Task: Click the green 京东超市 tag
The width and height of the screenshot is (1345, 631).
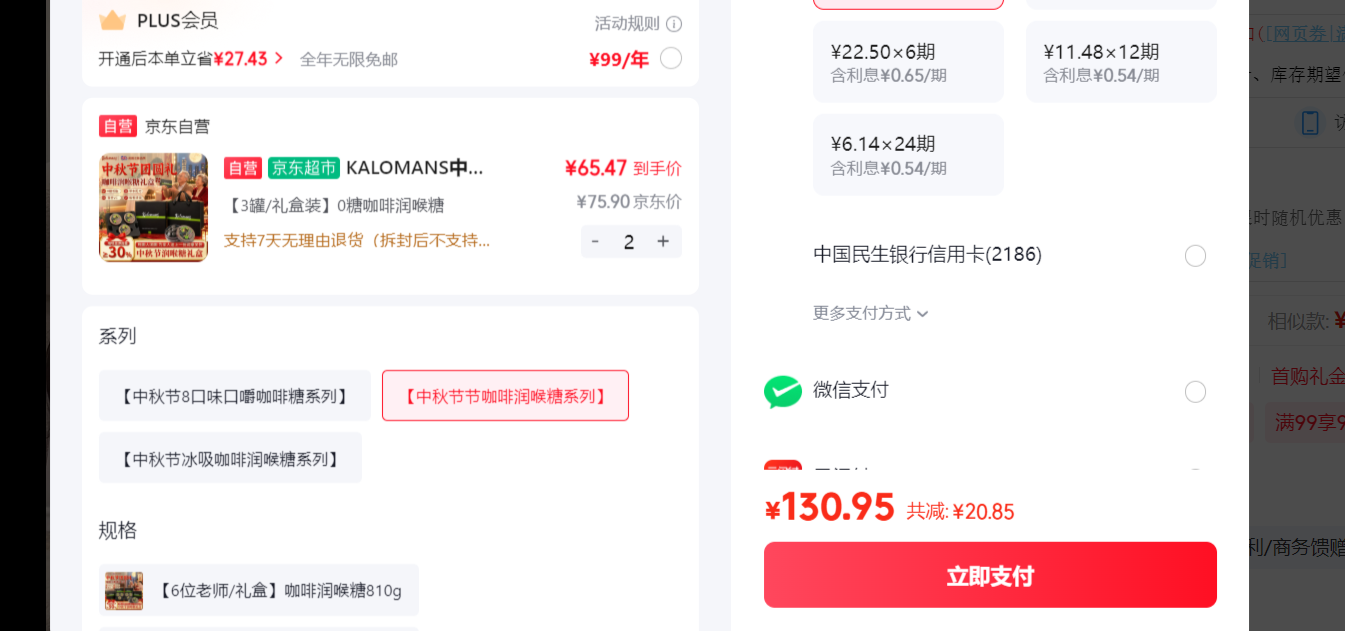Action: (x=304, y=168)
